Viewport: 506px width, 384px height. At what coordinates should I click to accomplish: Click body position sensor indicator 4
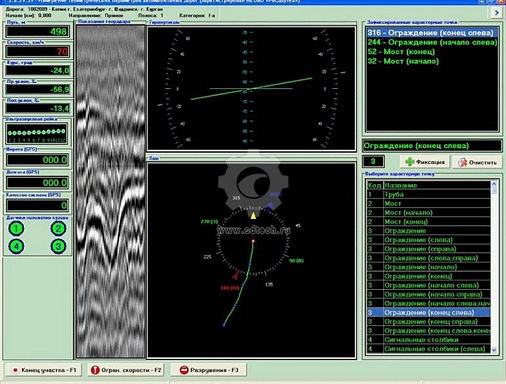16,246
